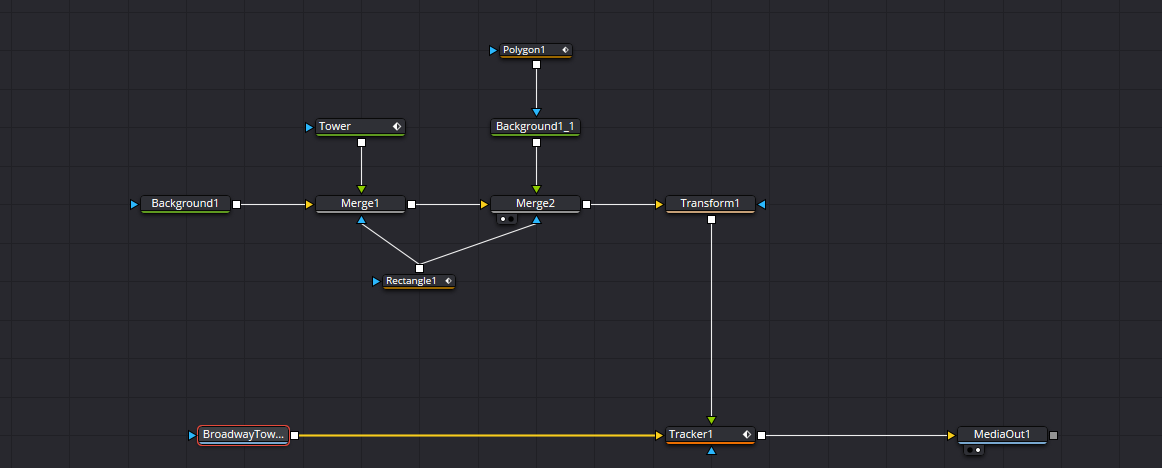Click the keyframe diamond icon on Tracker1 node

(x=747, y=434)
